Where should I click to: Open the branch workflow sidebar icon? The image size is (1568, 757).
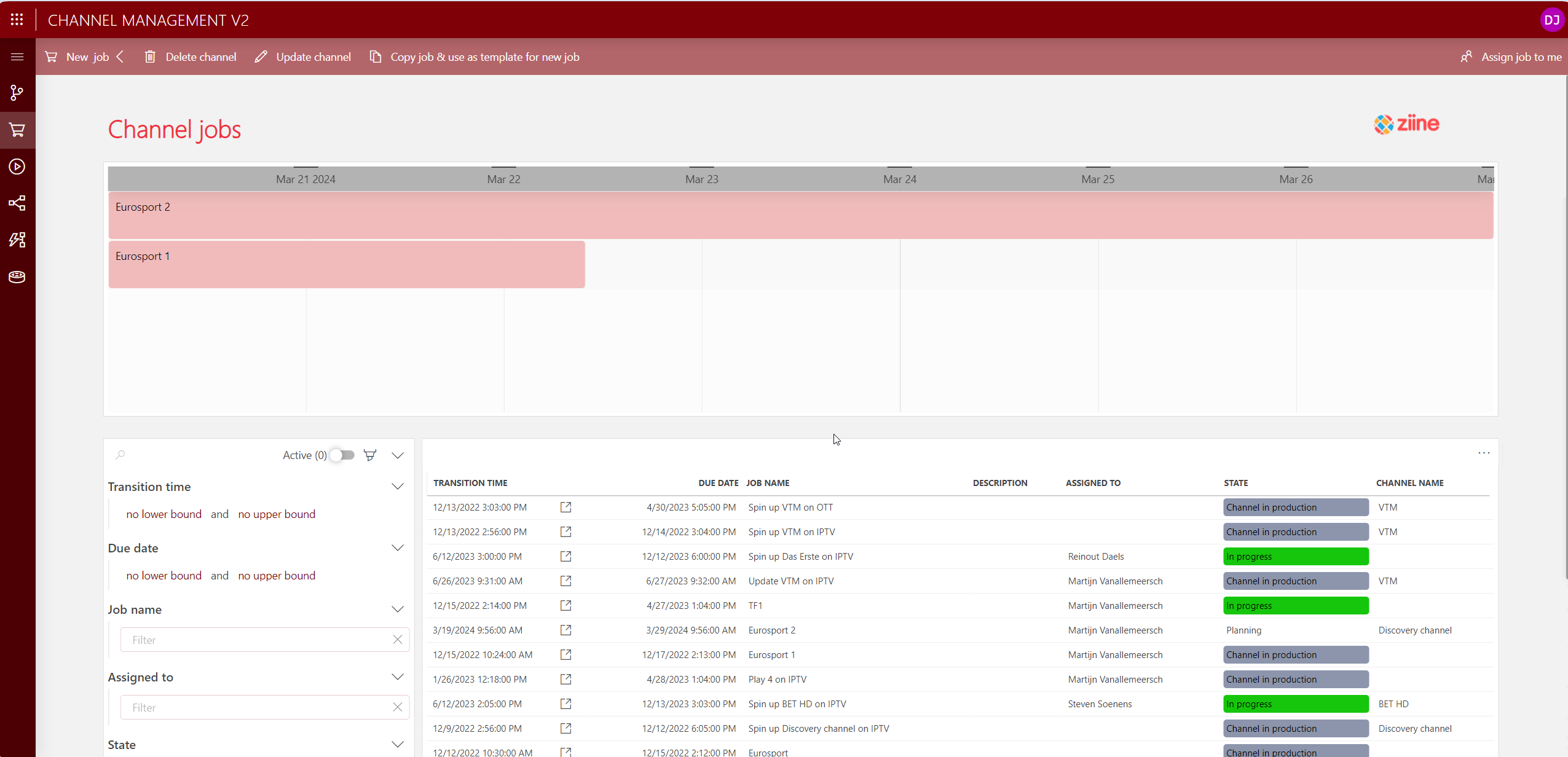pyautogui.click(x=17, y=93)
